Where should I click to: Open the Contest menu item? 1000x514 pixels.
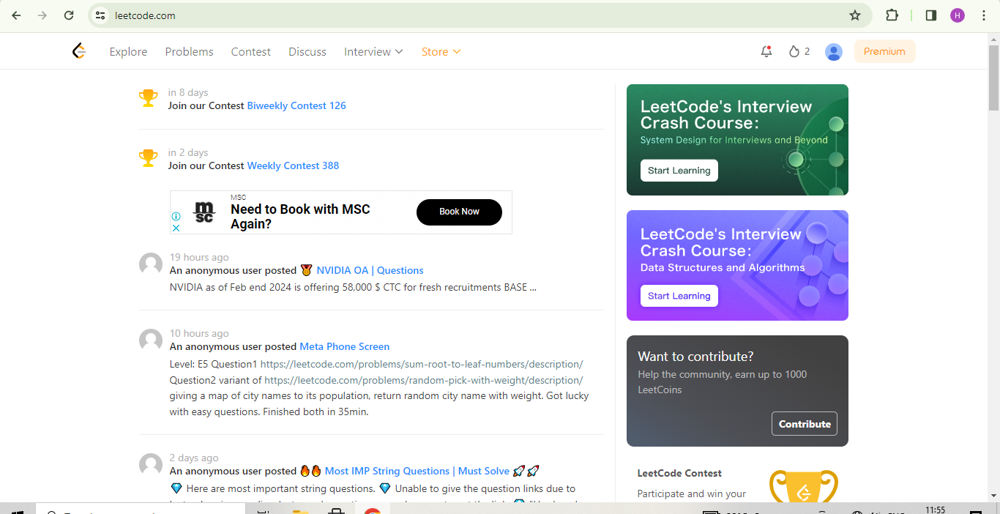(250, 52)
